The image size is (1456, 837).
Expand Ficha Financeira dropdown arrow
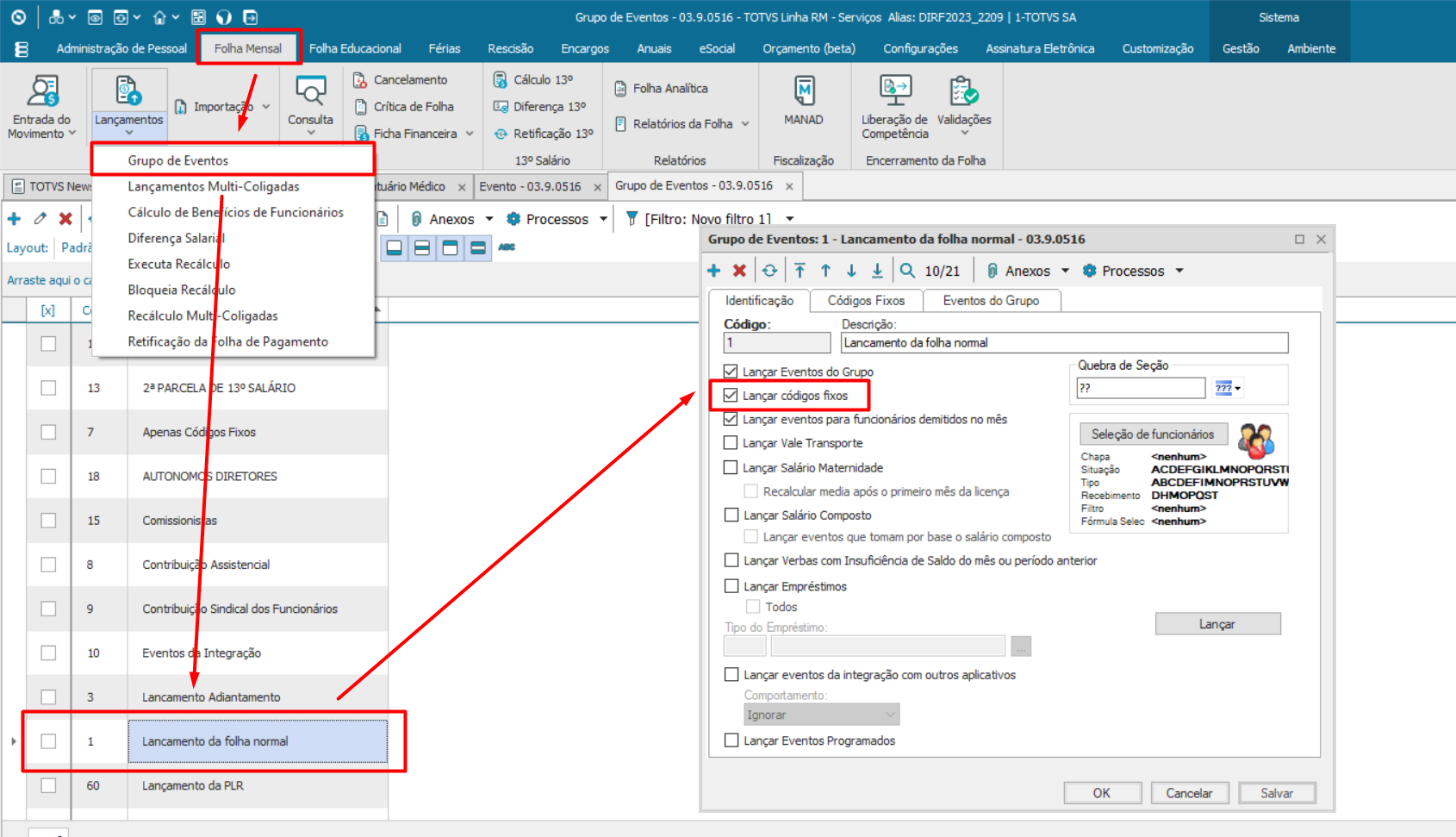click(470, 134)
